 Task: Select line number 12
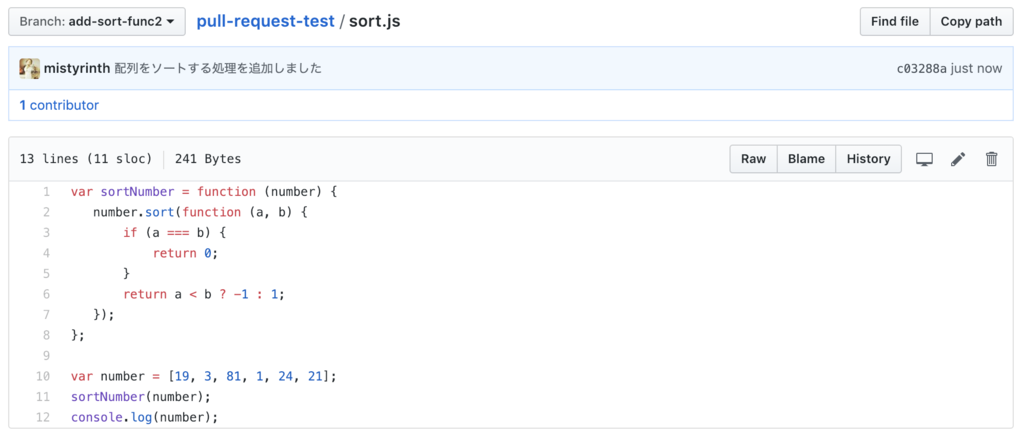click(43, 417)
